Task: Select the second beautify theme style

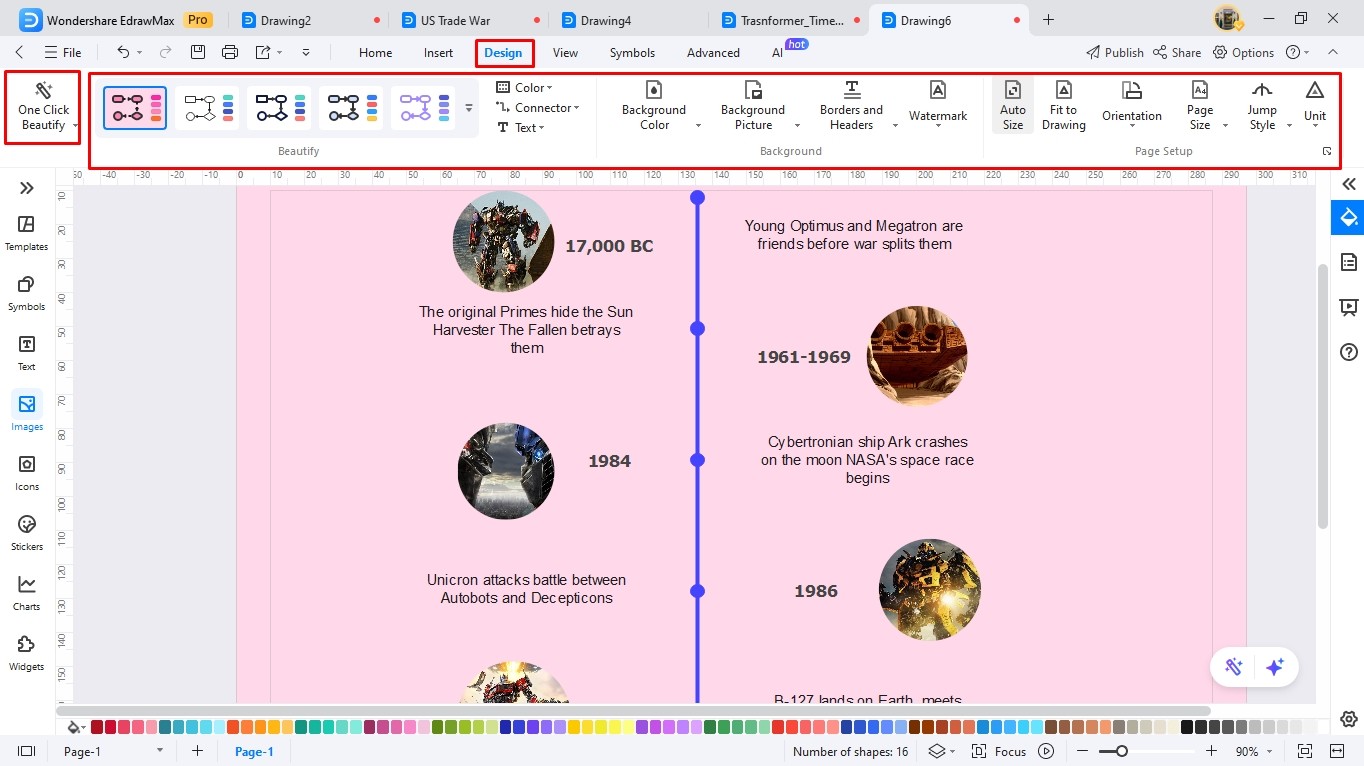Action: coord(207,107)
